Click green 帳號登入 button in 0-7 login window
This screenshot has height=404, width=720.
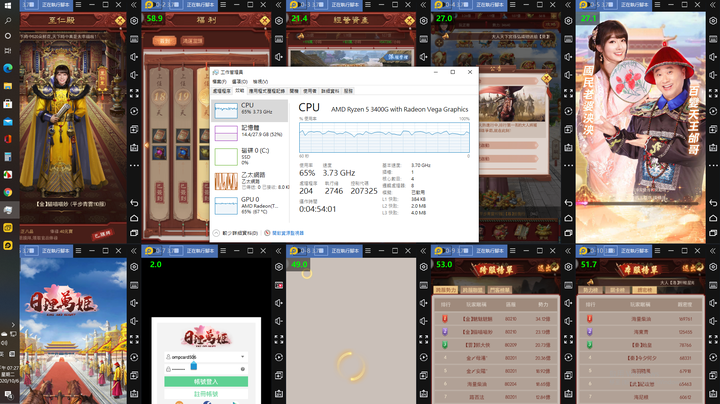[206, 382]
